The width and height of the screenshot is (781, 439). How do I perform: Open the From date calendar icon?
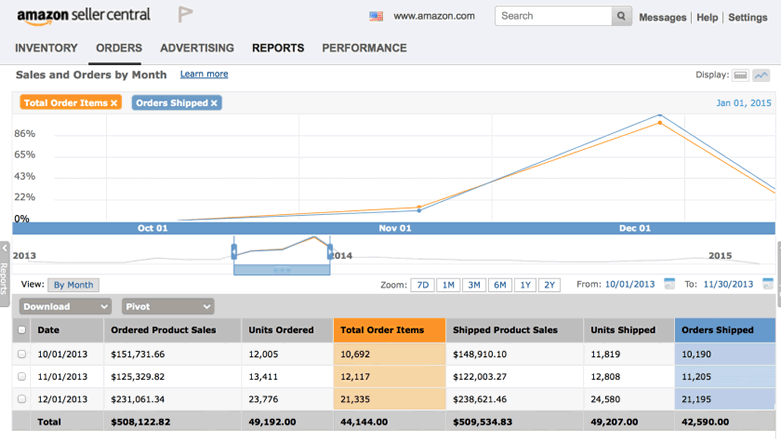(669, 284)
